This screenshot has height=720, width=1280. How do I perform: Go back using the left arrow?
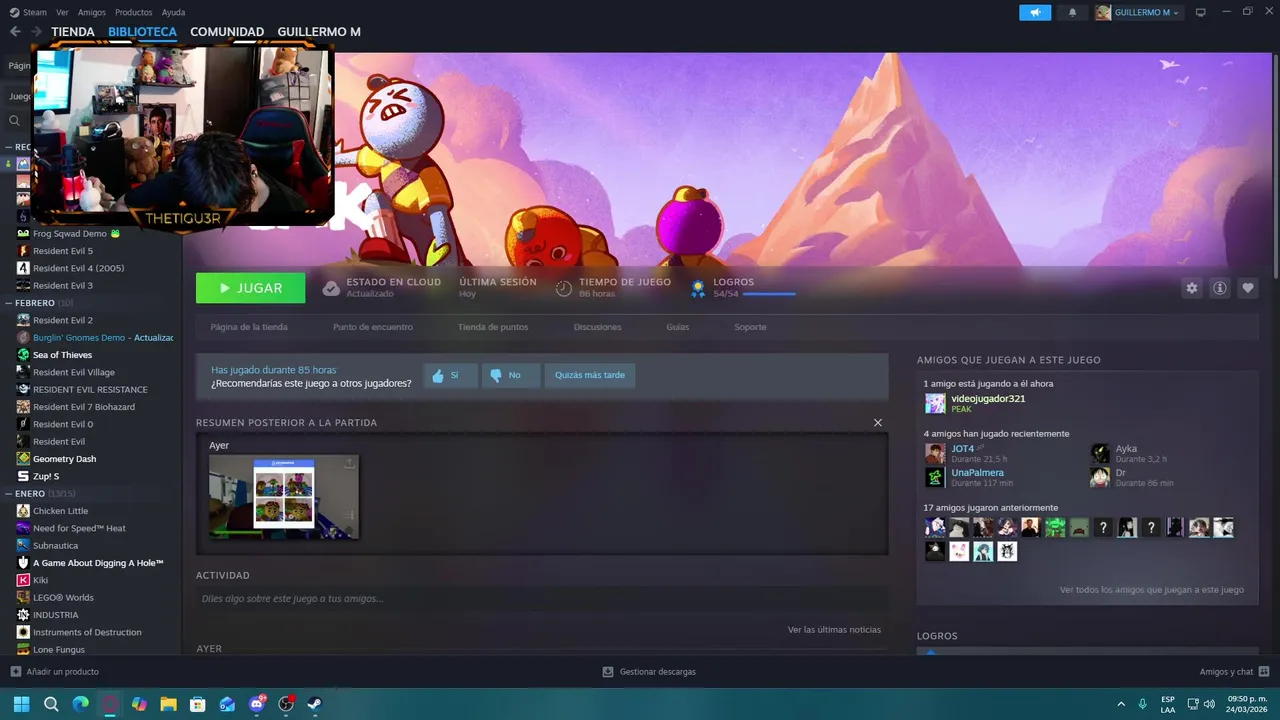[x=15, y=32]
